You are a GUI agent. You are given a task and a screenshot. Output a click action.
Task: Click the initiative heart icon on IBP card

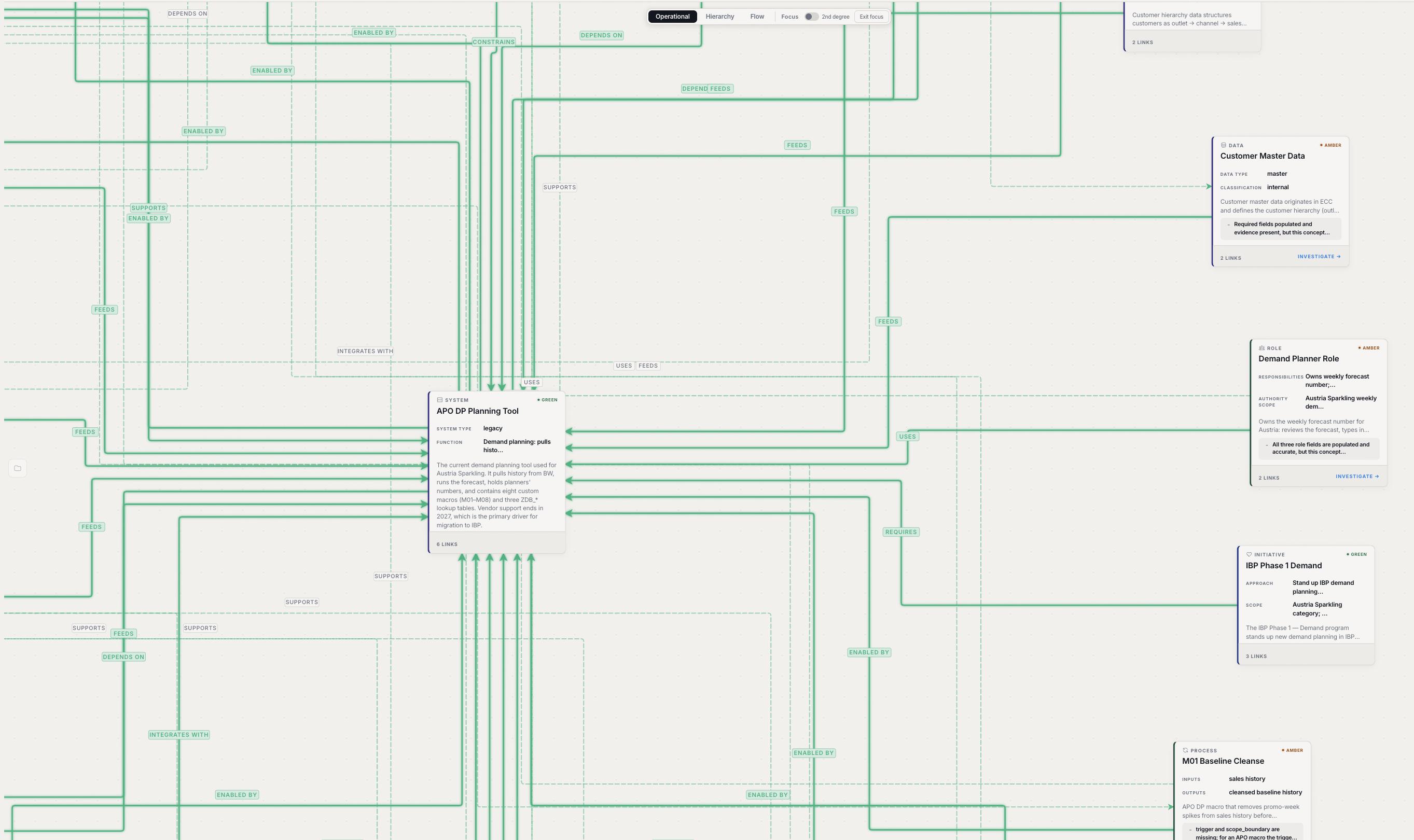[1249, 555]
